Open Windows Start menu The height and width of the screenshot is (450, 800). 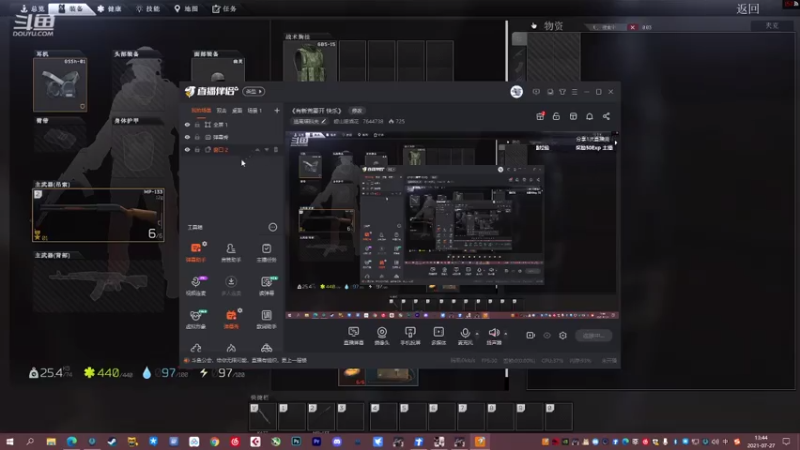10,441
